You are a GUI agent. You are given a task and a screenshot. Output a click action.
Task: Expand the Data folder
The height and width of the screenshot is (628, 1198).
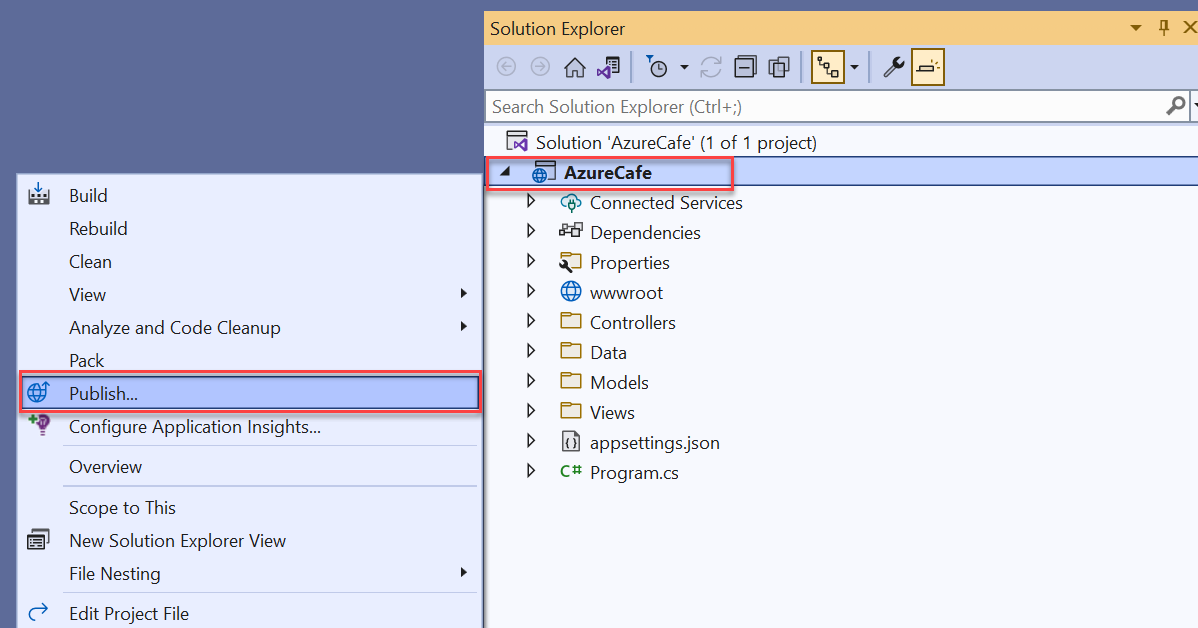click(531, 351)
